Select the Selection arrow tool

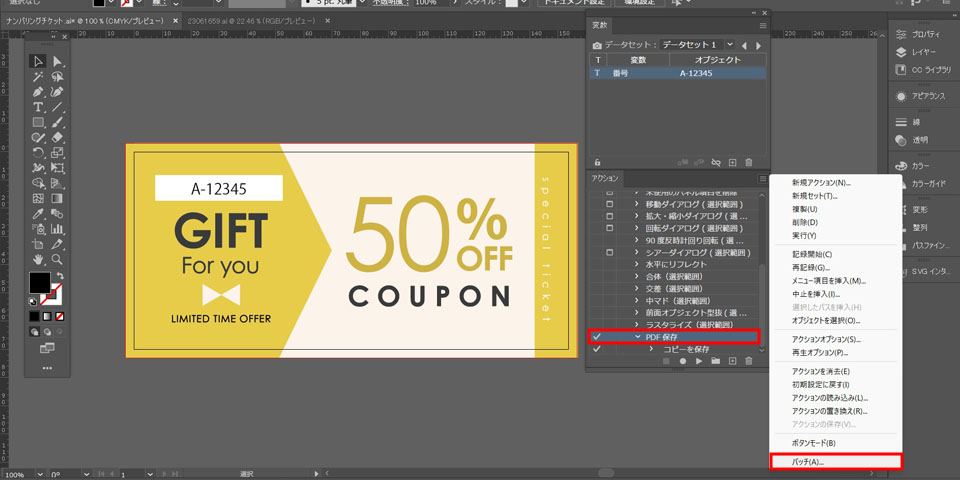38,62
